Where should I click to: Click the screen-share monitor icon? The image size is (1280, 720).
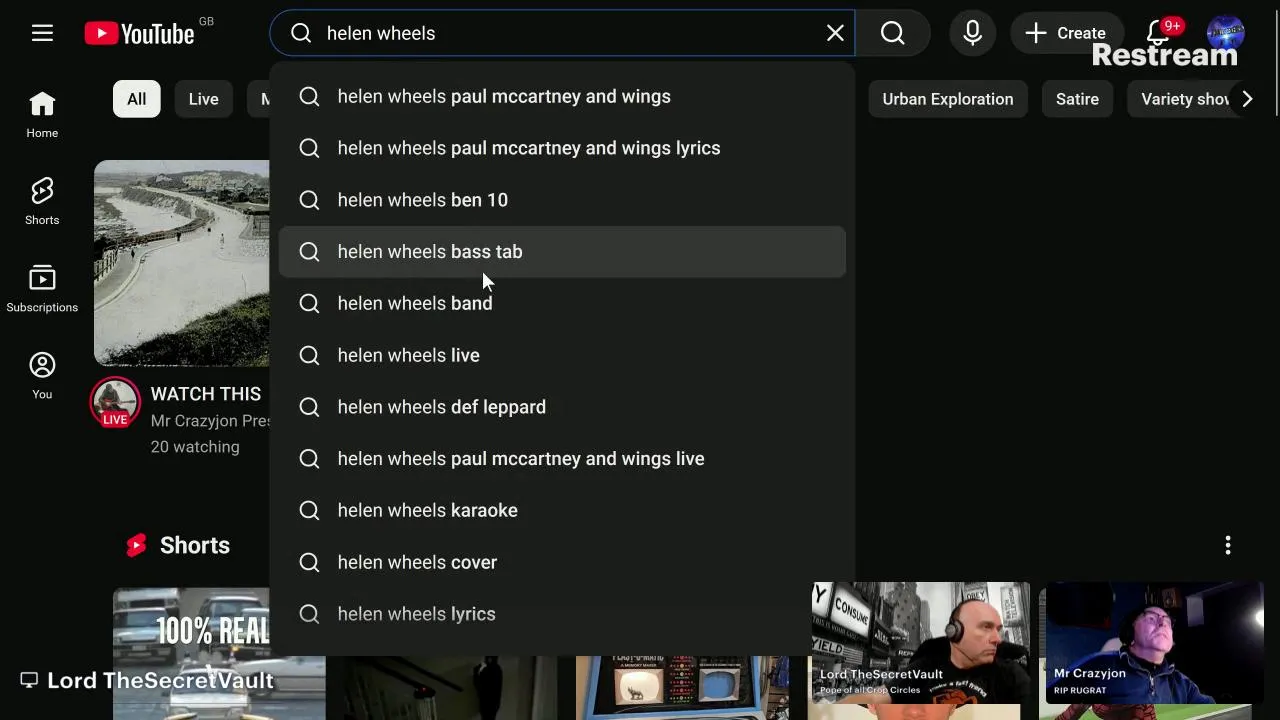[x=29, y=680]
